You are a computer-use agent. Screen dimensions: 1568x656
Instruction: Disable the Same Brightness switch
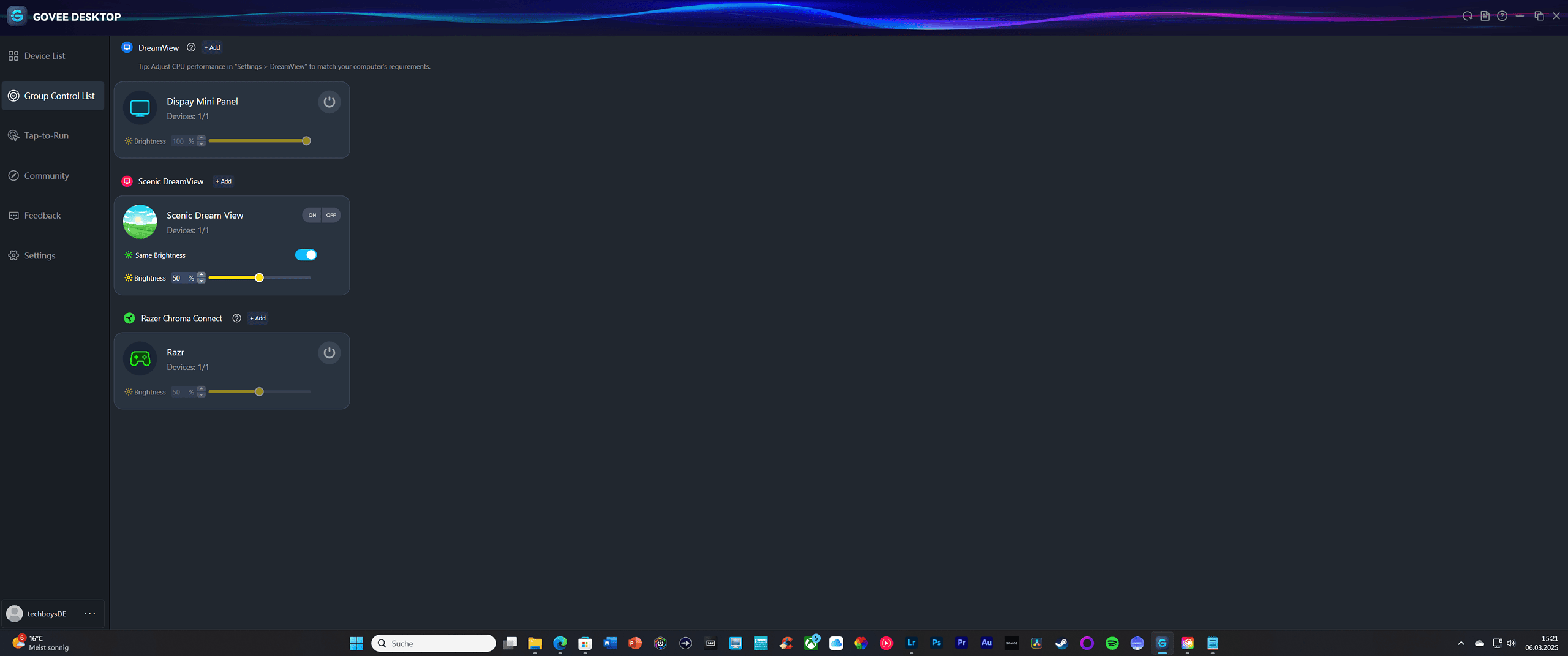306,255
